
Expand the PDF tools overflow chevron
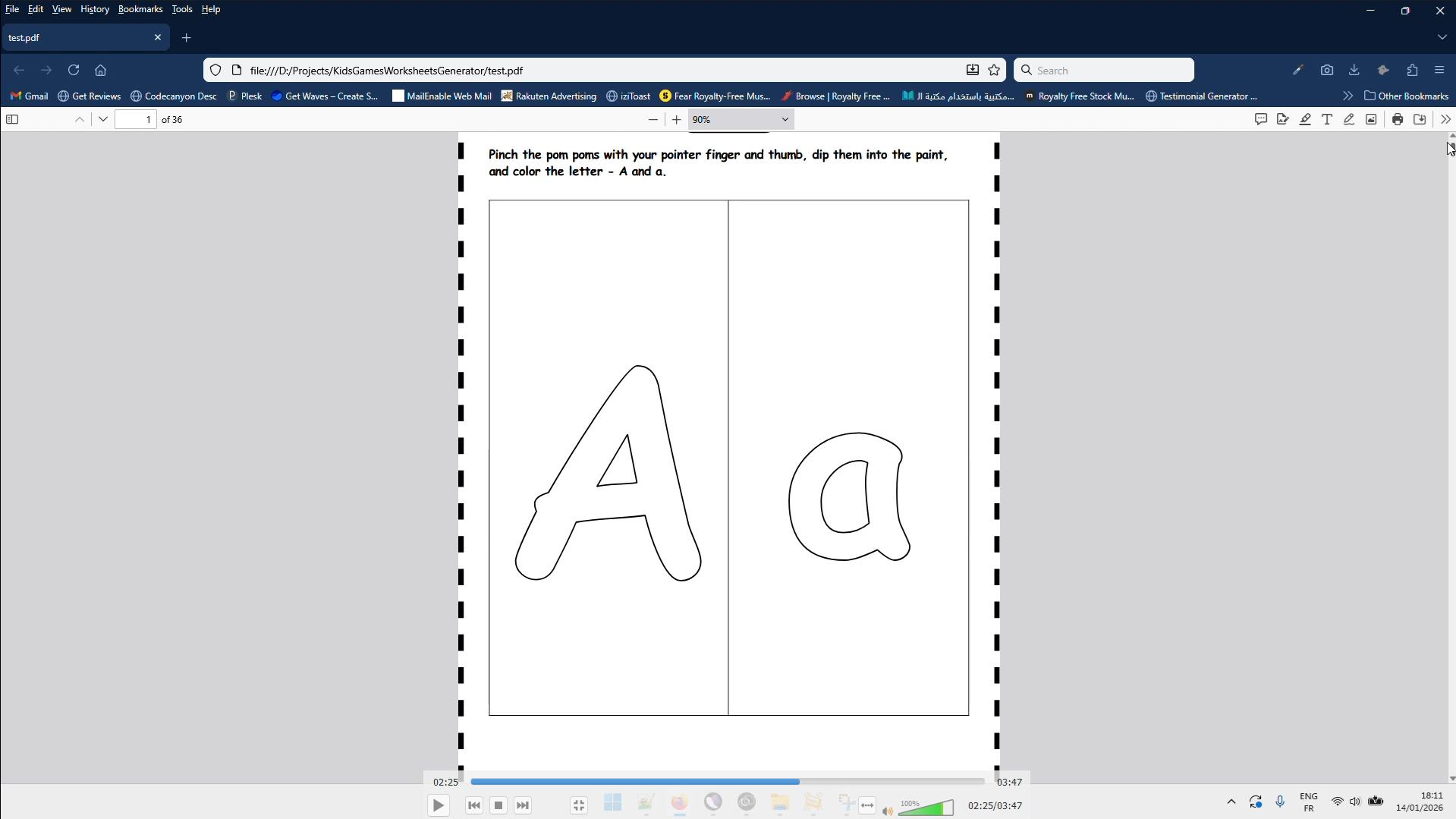point(1445,119)
